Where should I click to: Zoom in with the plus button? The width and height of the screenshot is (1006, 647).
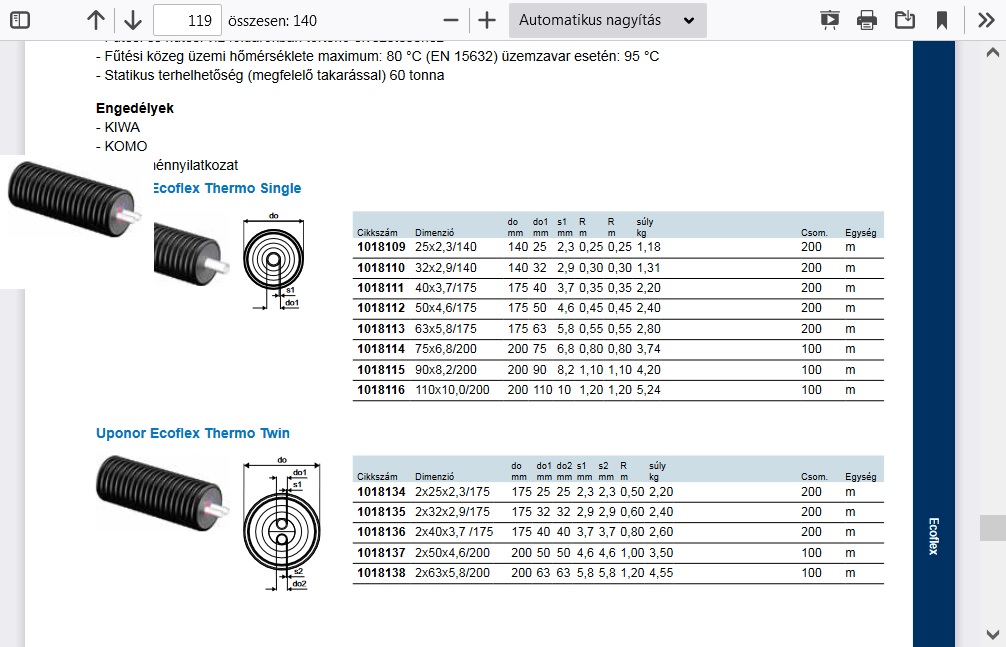point(487,20)
